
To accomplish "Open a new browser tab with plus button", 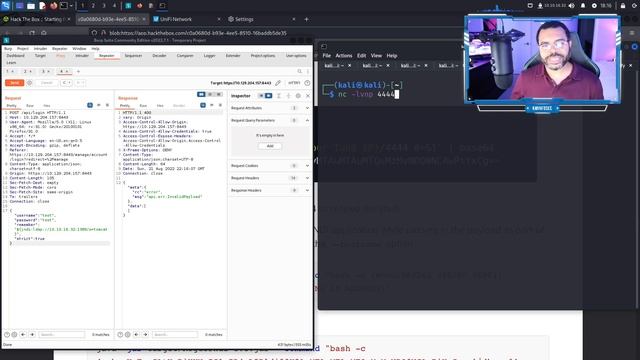I will 307,19.
